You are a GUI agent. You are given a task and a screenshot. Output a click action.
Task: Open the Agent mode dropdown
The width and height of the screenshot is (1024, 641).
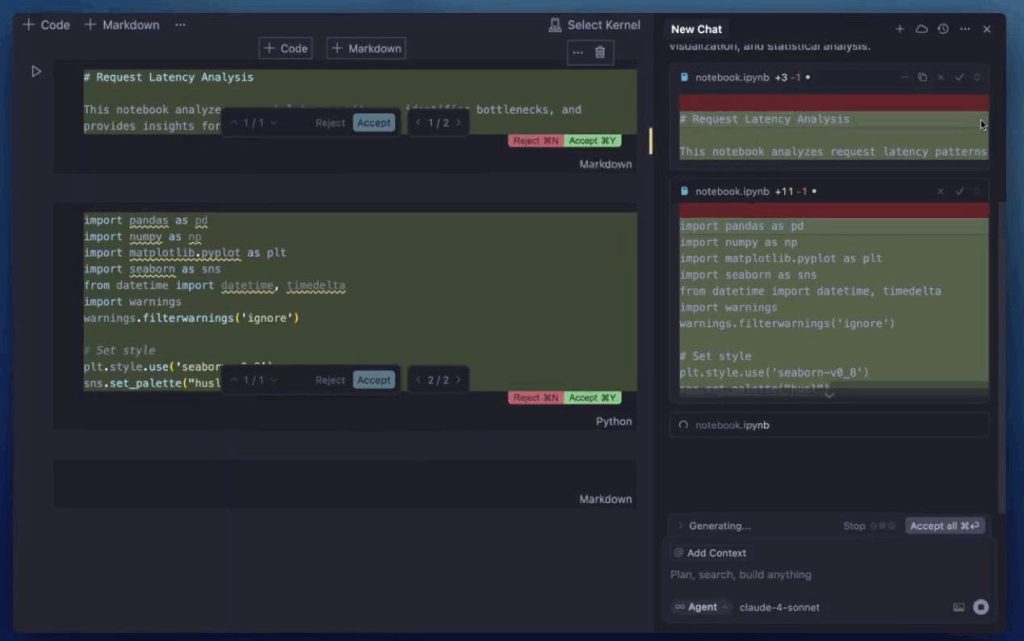[701, 607]
